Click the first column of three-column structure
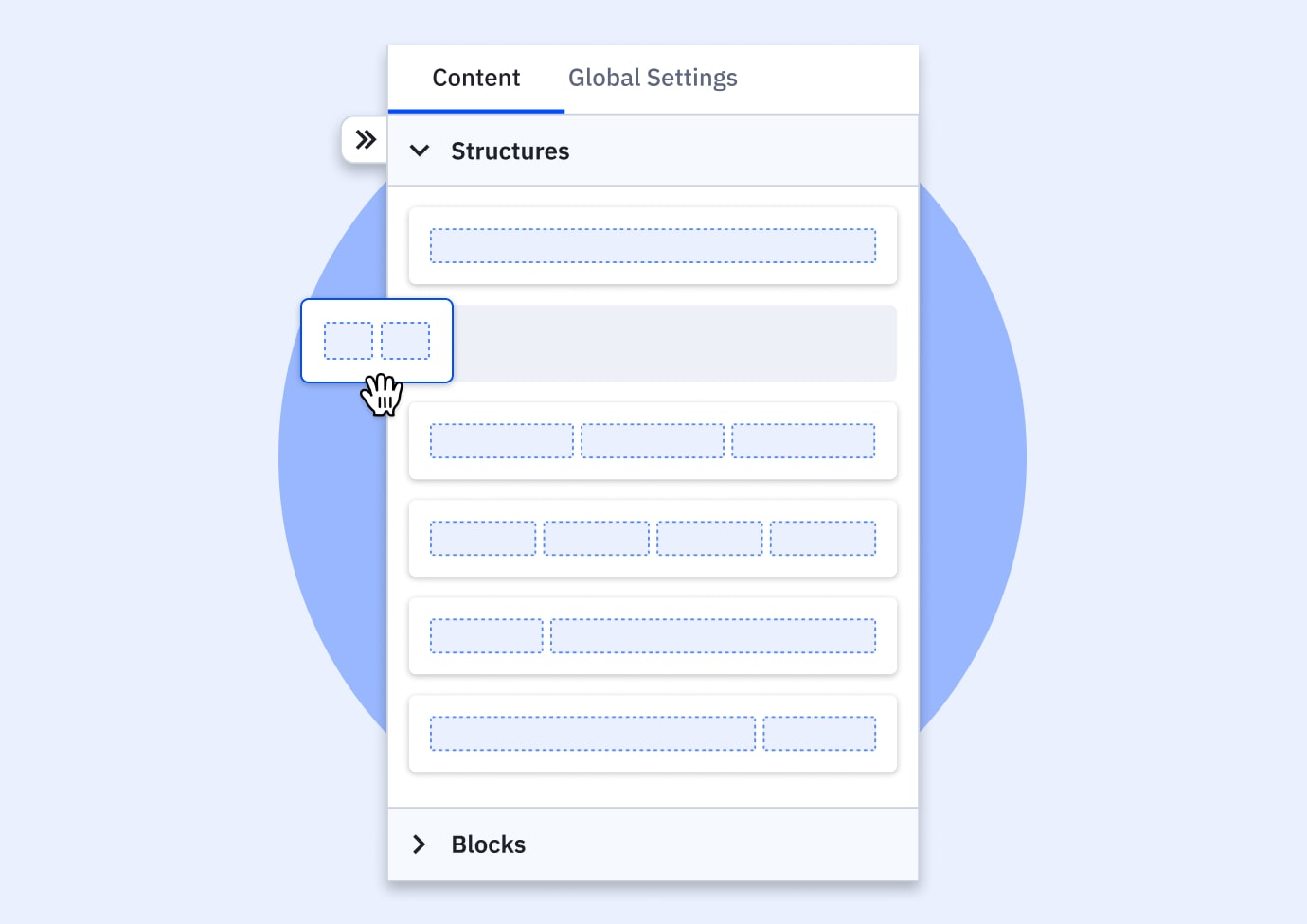 (502, 440)
